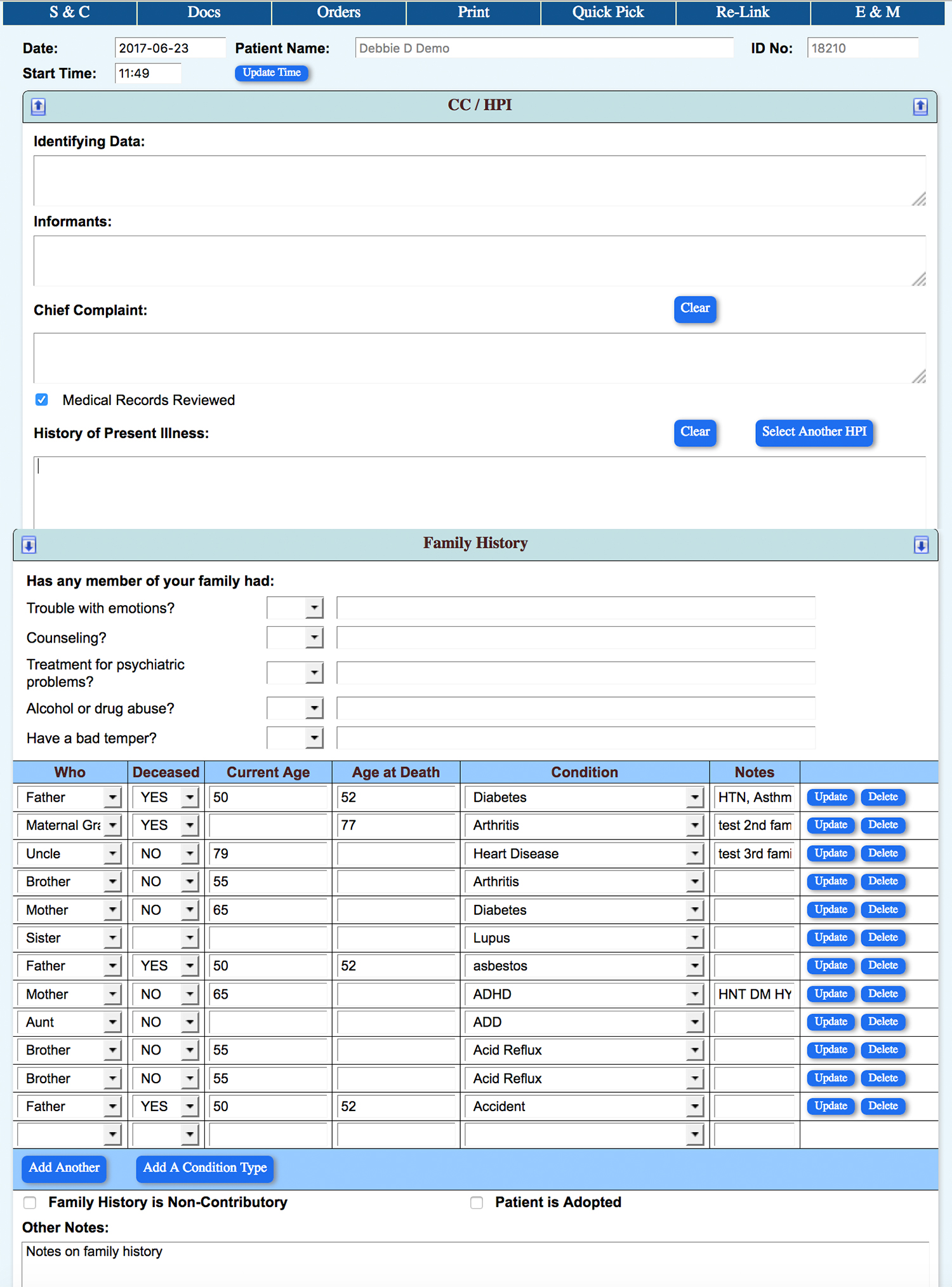This screenshot has width=952, height=1287.
Task: Click the Date input field
Action: [169, 48]
